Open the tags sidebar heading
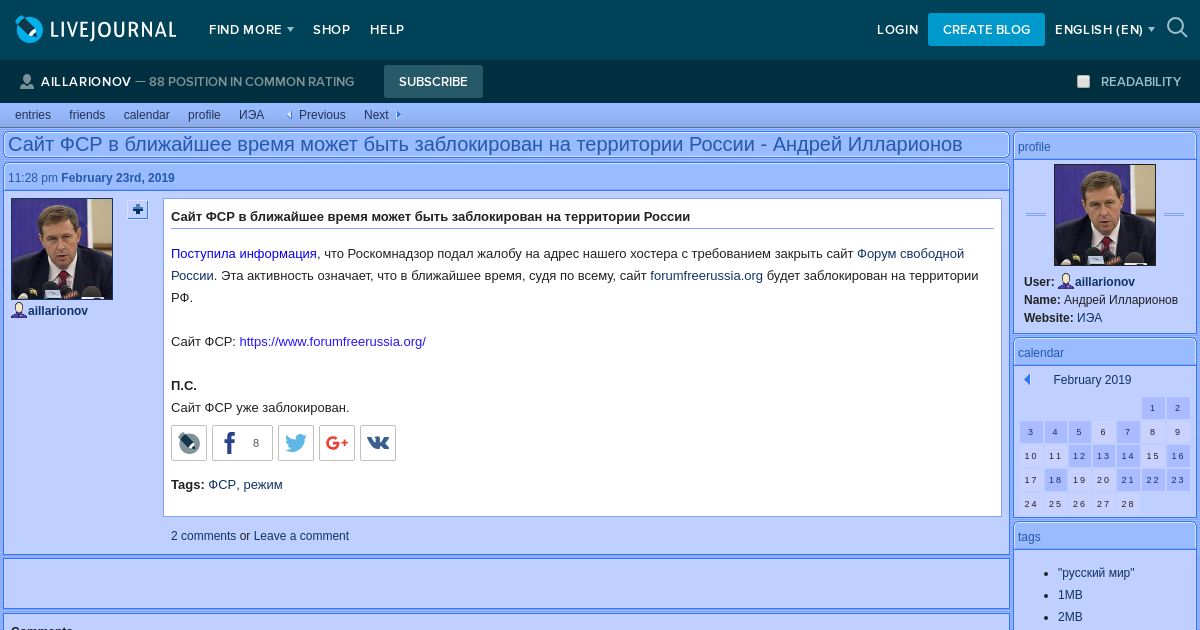The width and height of the screenshot is (1200, 630). coord(1029,537)
